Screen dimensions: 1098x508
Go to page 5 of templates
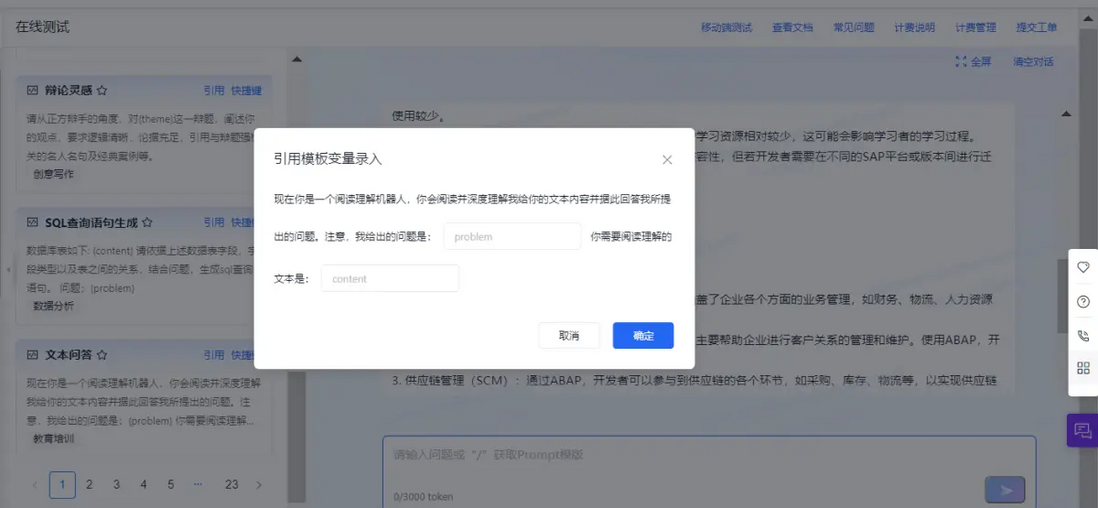(170, 485)
